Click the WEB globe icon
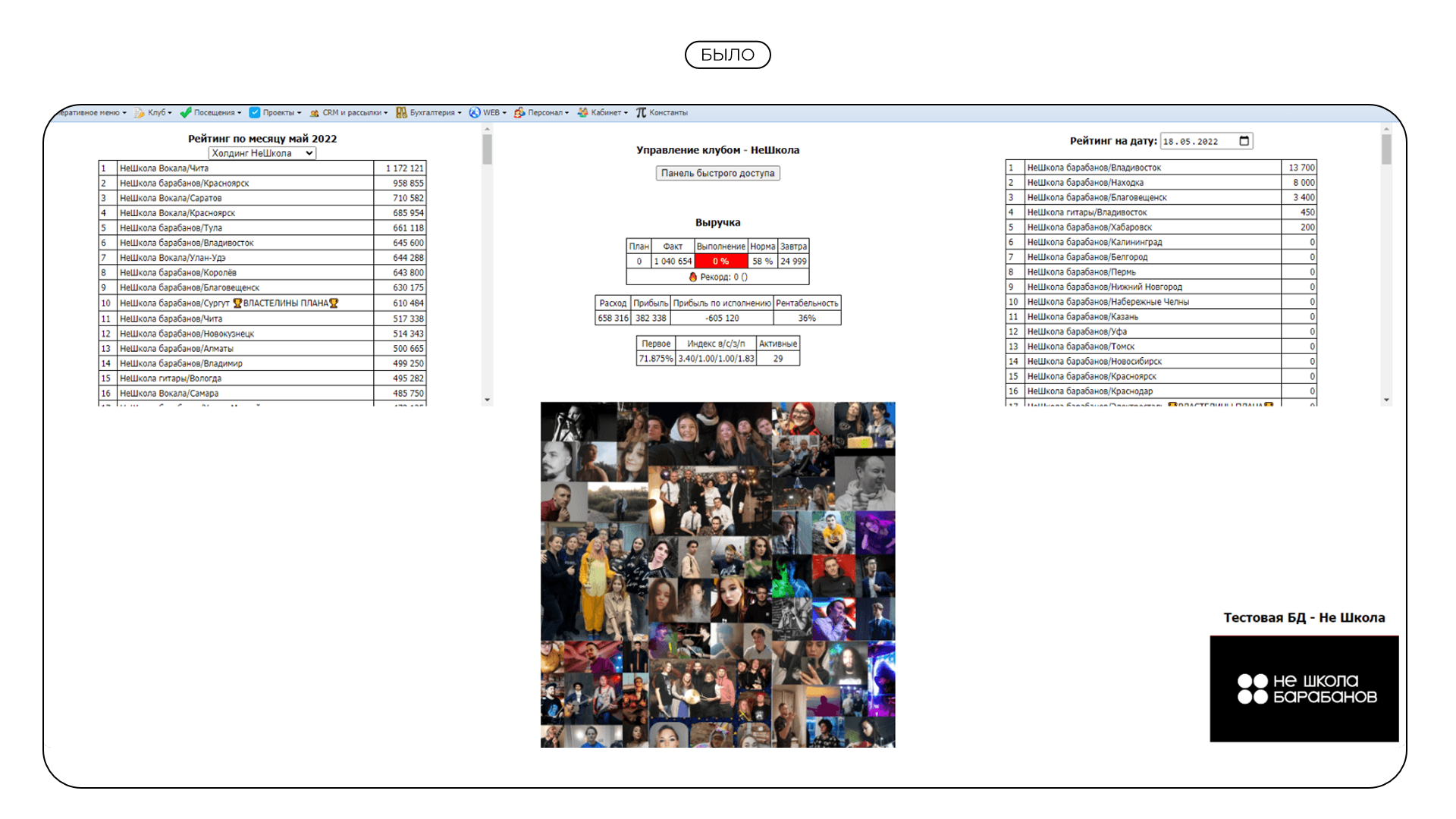 [x=475, y=113]
